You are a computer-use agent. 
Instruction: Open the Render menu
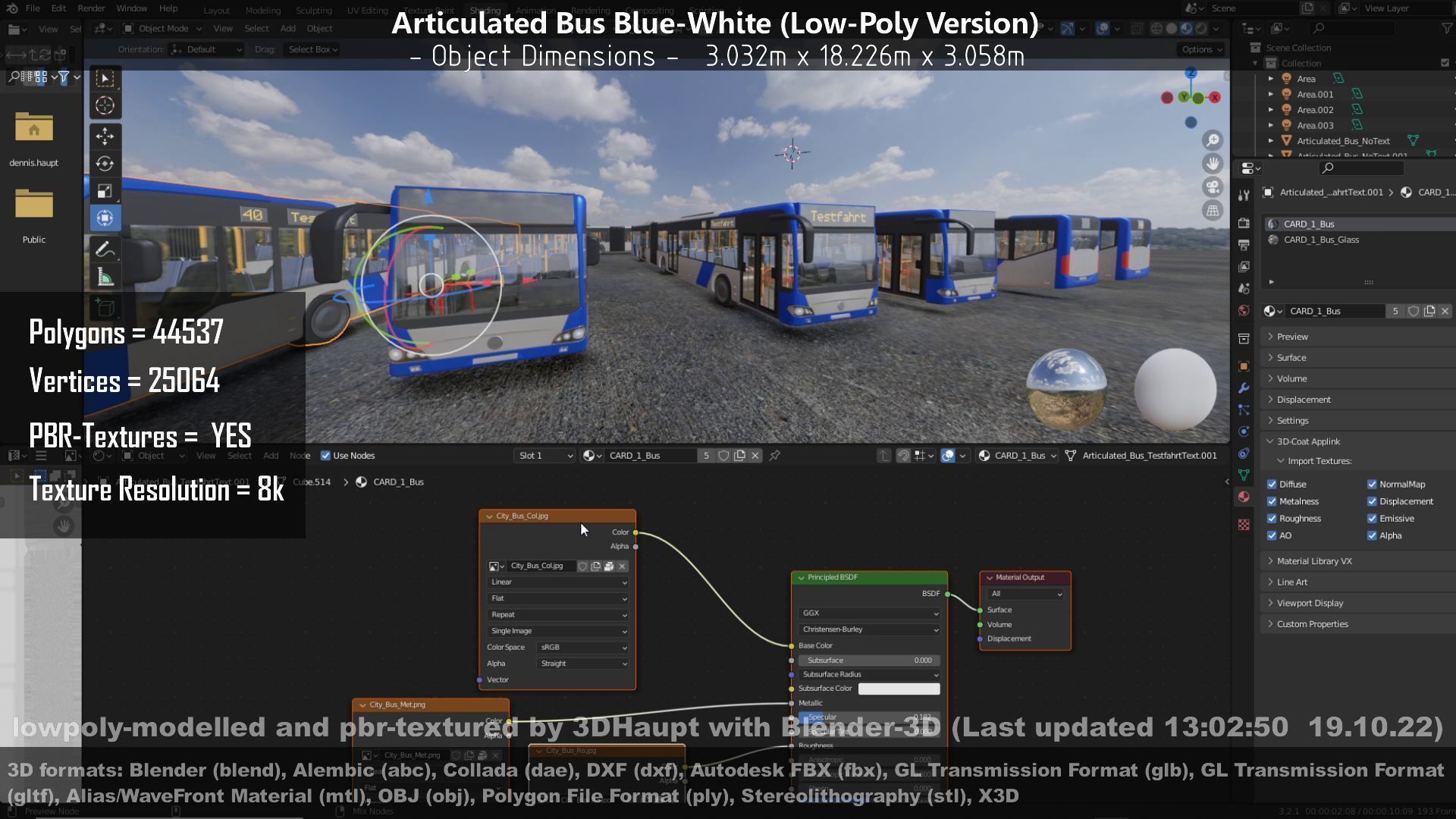[x=92, y=8]
